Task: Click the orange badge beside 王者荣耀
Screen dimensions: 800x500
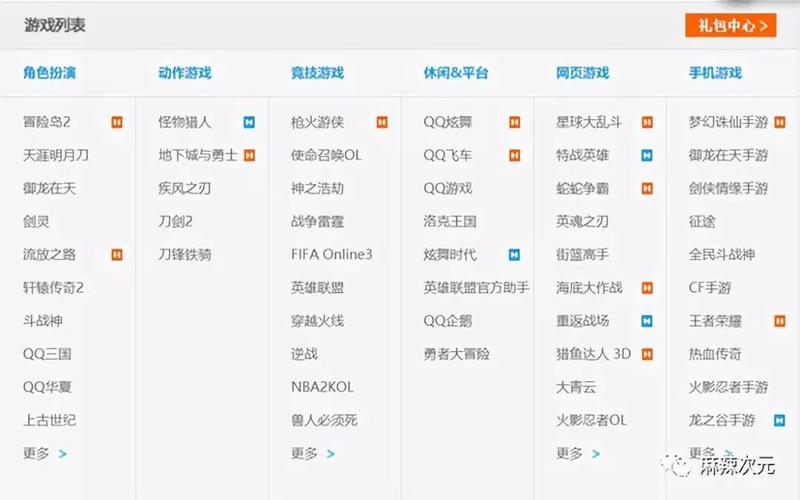Action: tap(780, 321)
